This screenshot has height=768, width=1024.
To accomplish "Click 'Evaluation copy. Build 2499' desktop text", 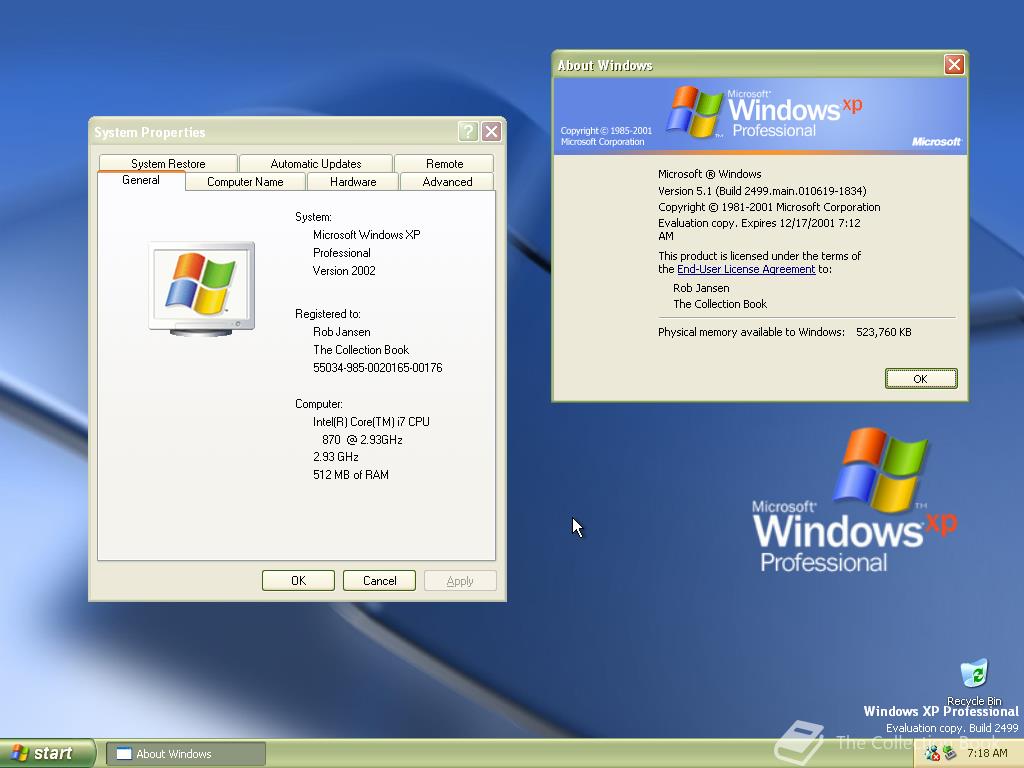I will pos(952,728).
